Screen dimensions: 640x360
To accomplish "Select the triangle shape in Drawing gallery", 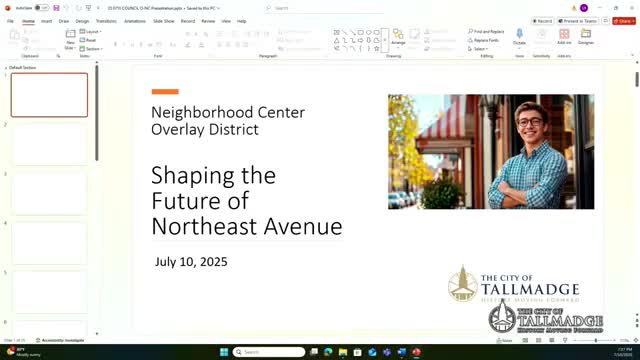I will [x=337, y=40].
